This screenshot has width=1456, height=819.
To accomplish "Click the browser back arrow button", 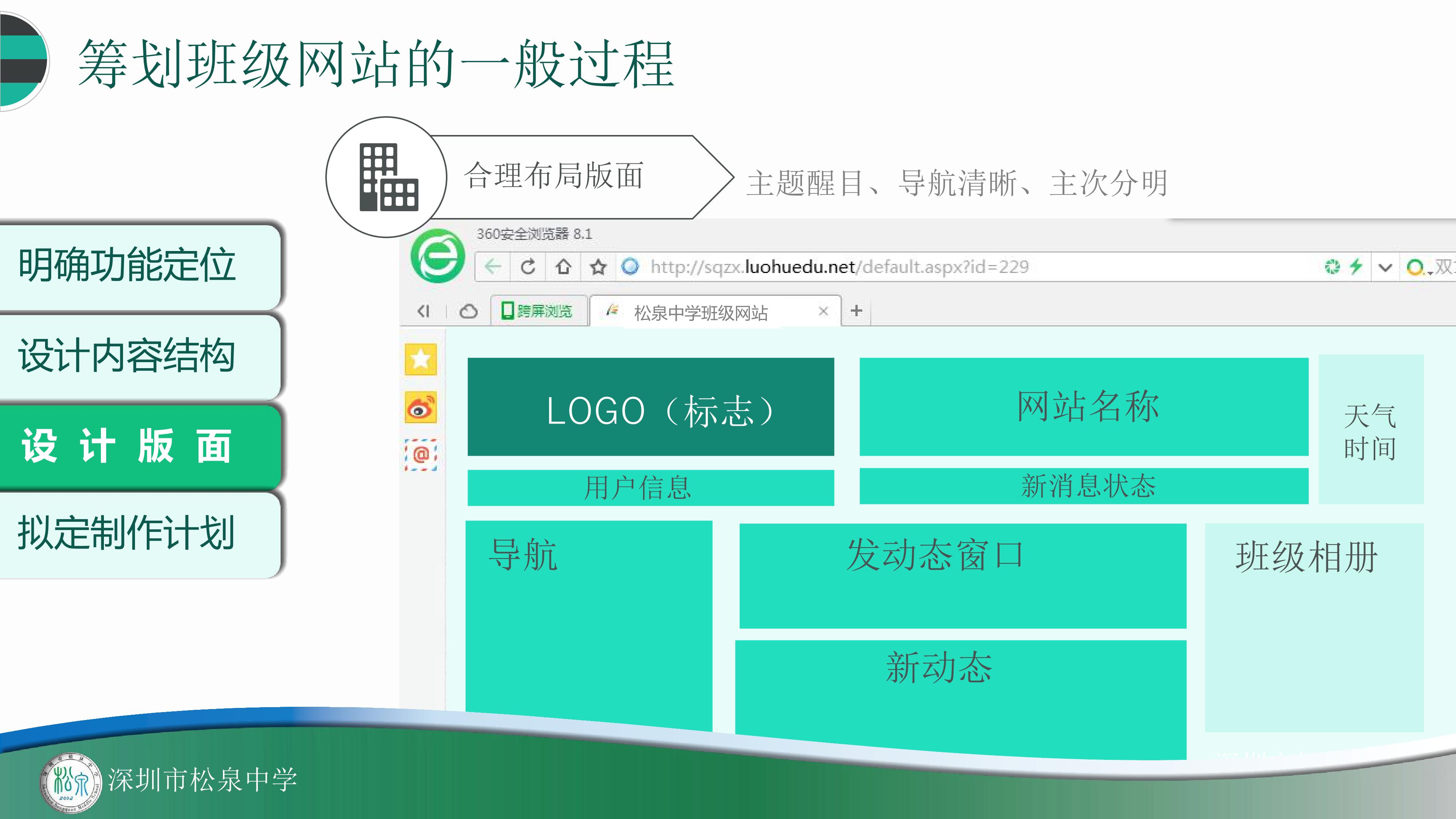I will pyautogui.click(x=493, y=267).
